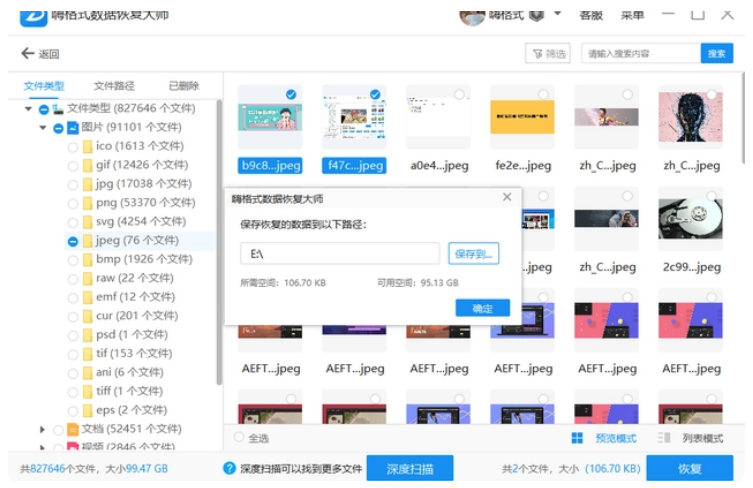Select the bmp folder radio button

tap(73, 260)
